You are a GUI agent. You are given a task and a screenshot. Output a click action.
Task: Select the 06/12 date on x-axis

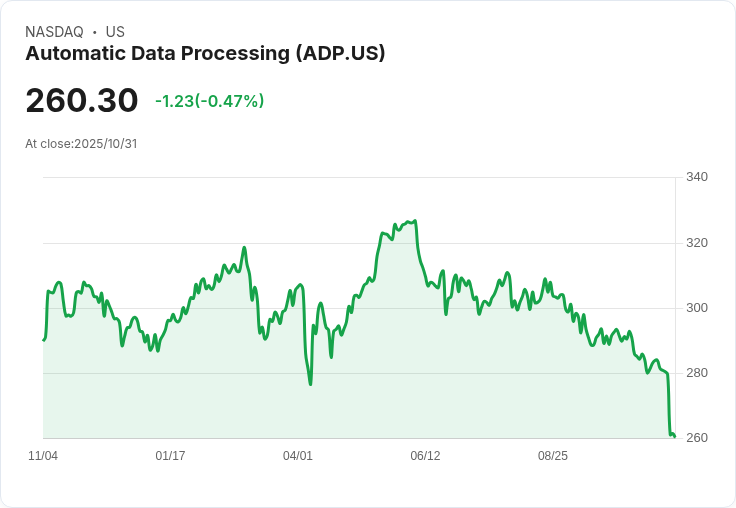[x=425, y=456]
